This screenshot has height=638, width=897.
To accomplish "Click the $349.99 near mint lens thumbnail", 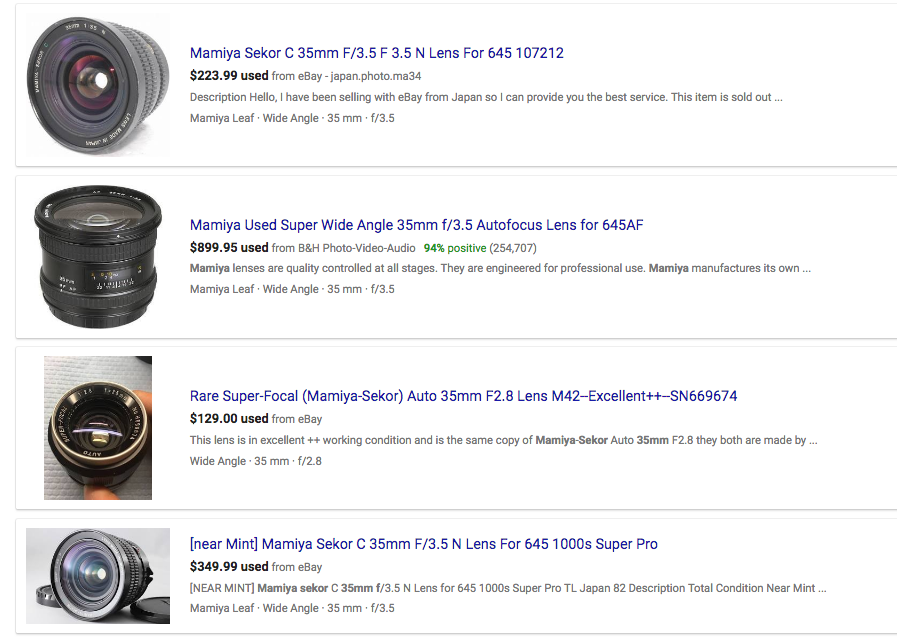I will [98, 576].
